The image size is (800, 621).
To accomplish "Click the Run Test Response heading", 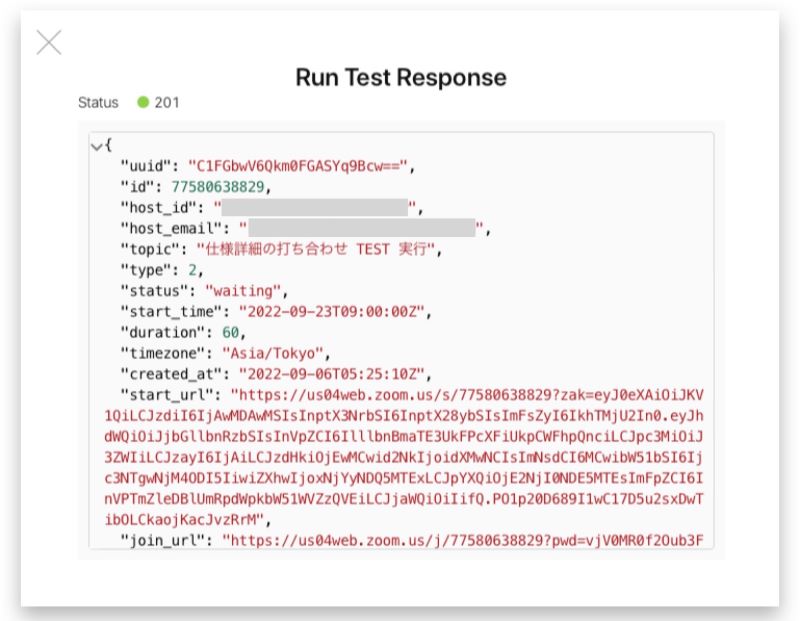I will click(401, 78).
